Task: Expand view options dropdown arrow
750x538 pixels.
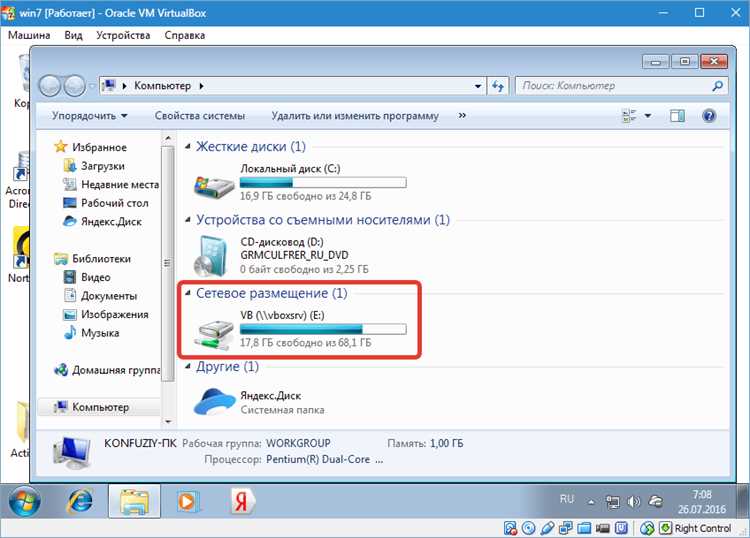Action: point(648,116)
